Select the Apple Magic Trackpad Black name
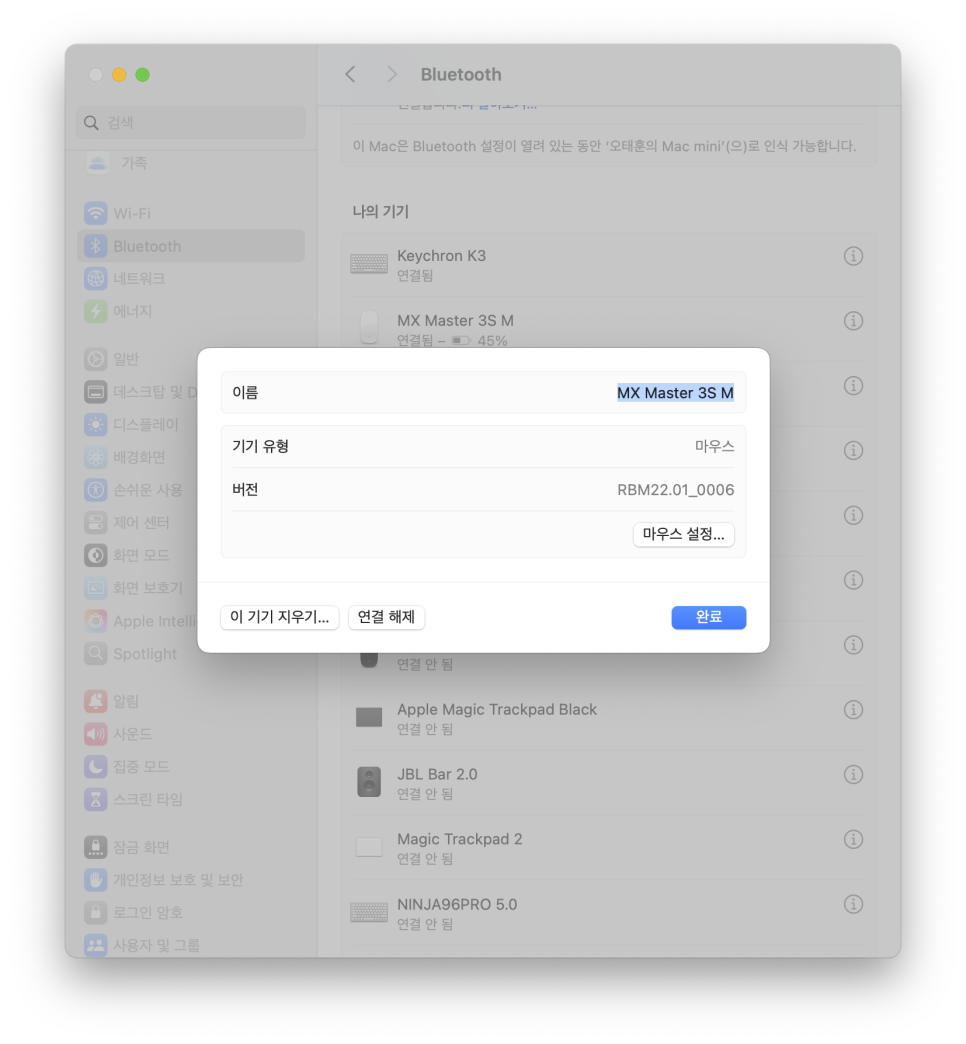 (x=497, y=709)
